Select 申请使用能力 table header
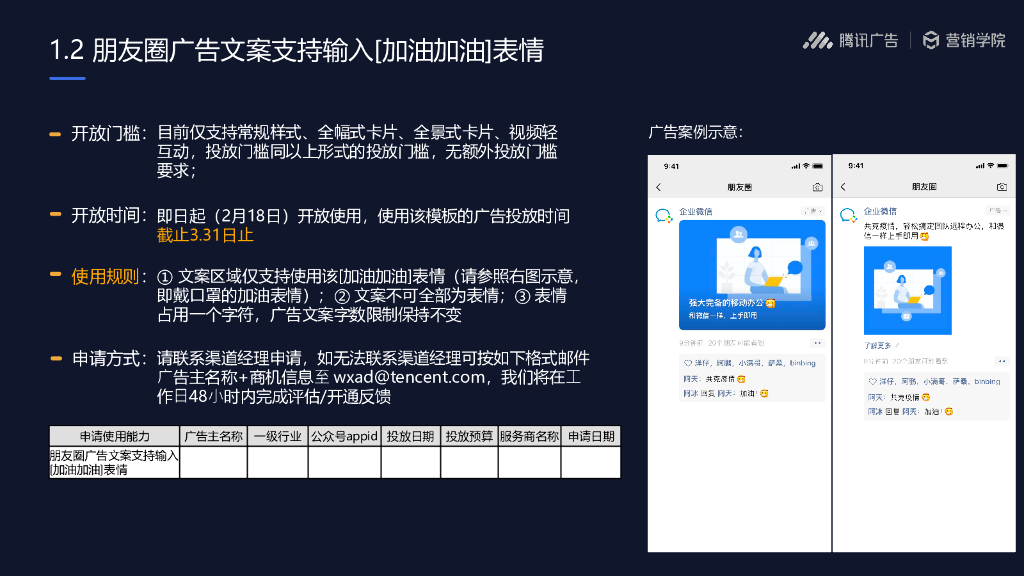 point(114,436)
